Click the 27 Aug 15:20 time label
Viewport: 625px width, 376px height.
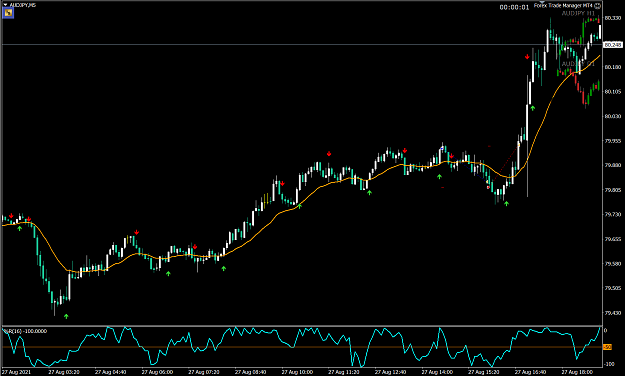click(x=483, y=372)
